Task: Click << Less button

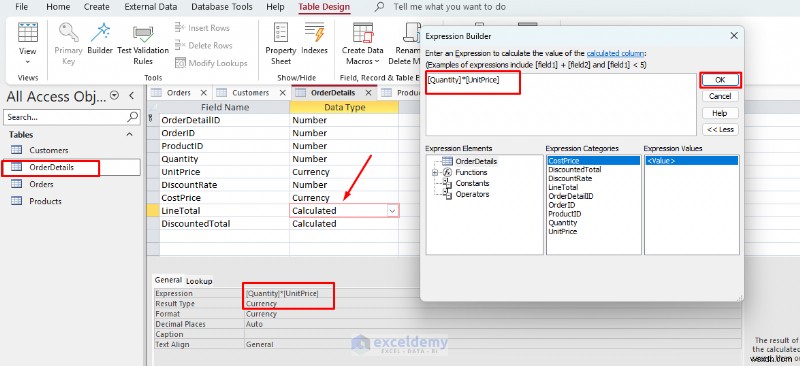Action: pyautogui.click(x=720, y=129)
